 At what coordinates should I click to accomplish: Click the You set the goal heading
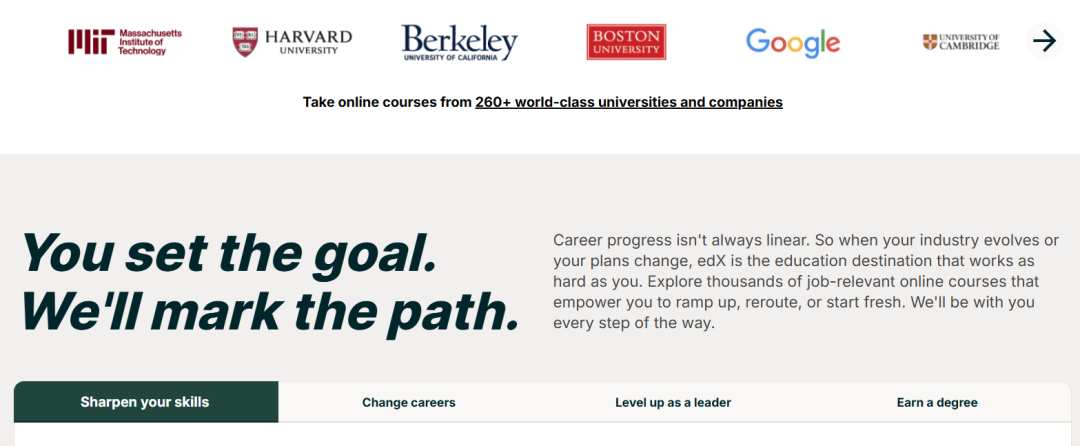coord(229,253)
